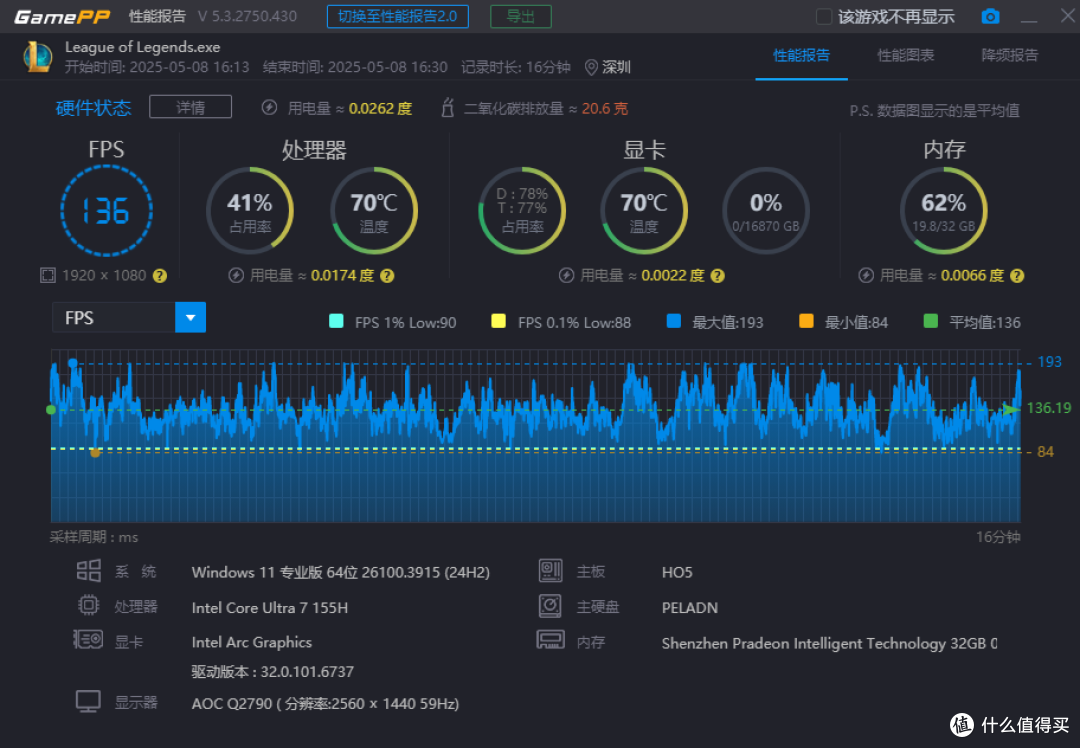Switch to the 性能图表 tab
Screen dimensions: 1080x748
(905, 55)
